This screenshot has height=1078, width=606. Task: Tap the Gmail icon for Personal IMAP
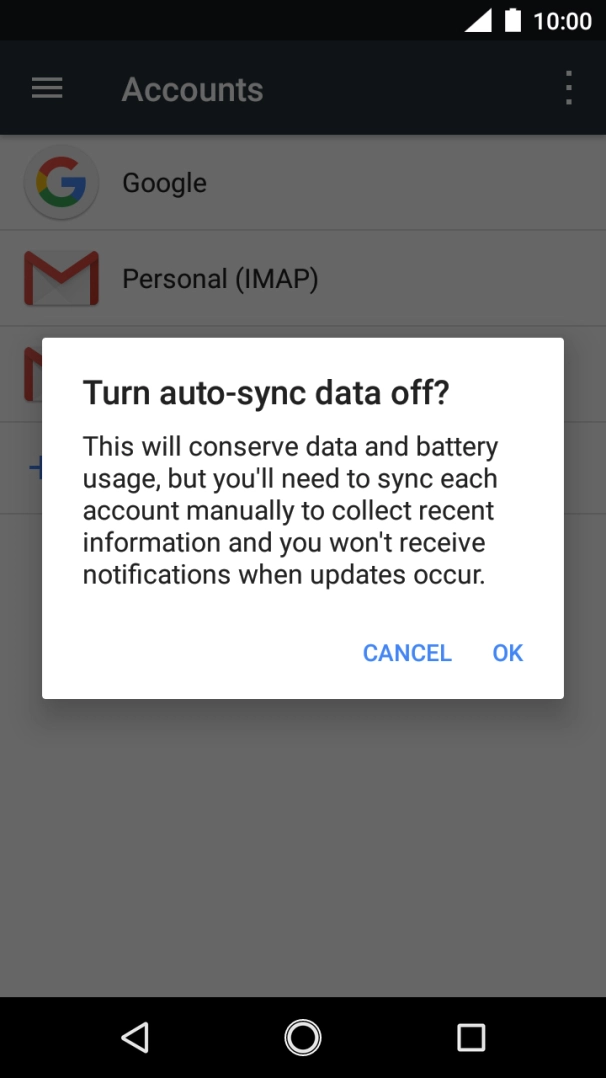(x=61, y=278)
